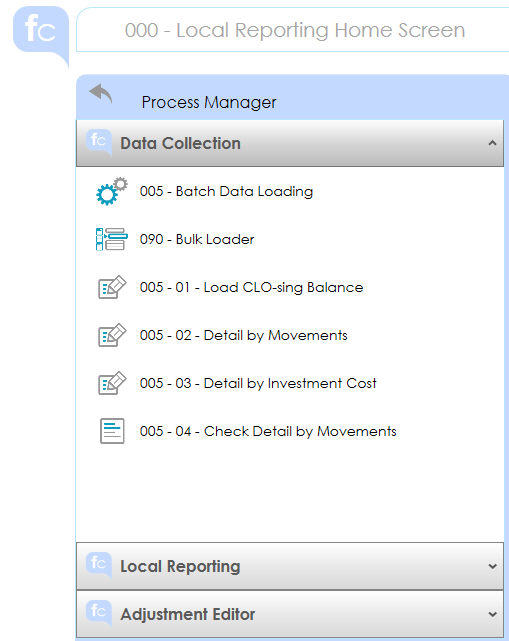The width and height of the screenshot is (509, 641).
Task: Select 005 - 03 - Detail by Investment Cost
Action: [258, 383]
